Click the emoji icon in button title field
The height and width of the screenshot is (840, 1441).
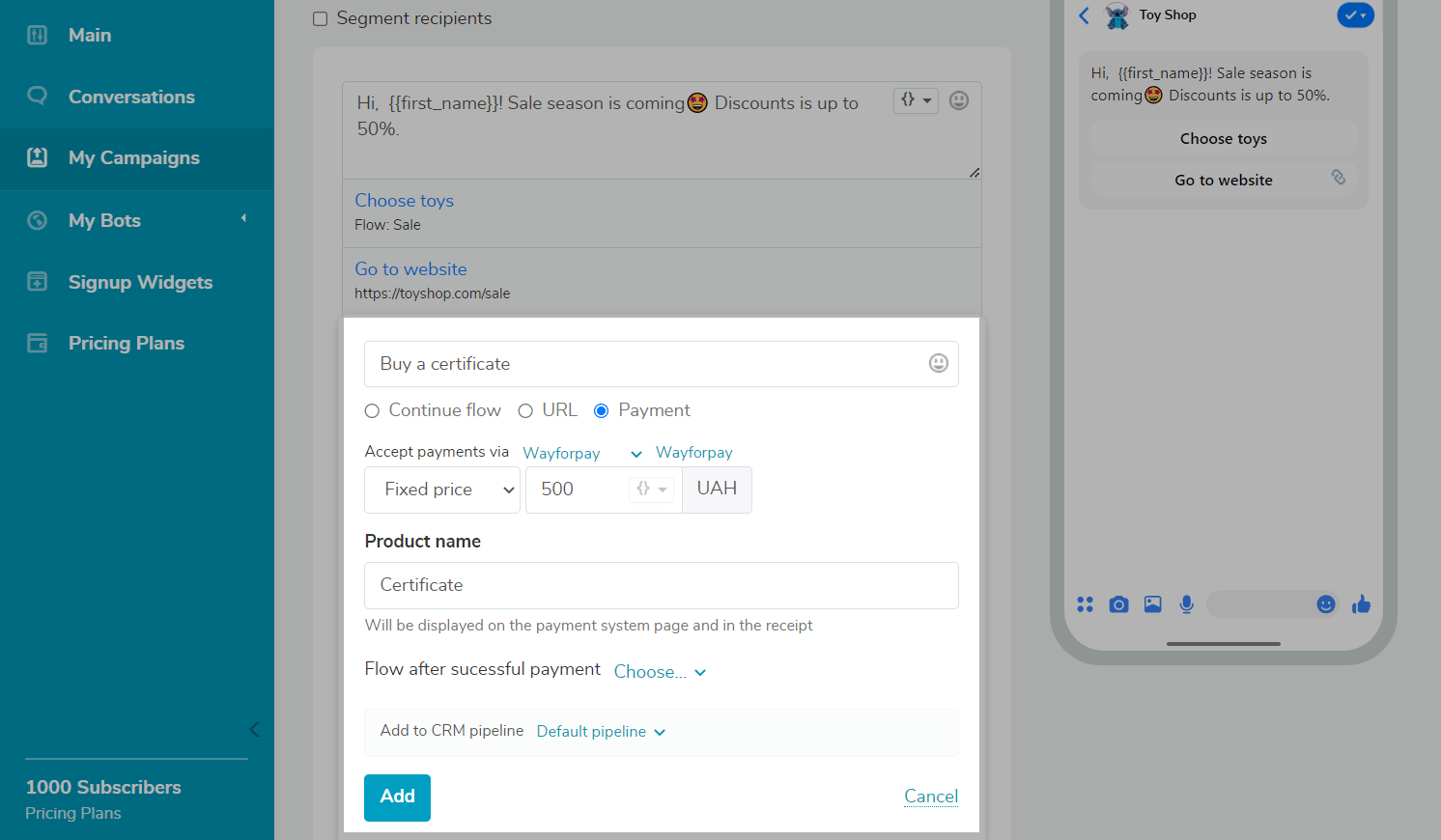tap(938, 363)
